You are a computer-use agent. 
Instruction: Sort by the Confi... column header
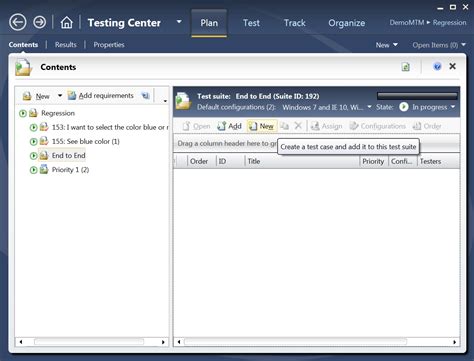point(403,161)
